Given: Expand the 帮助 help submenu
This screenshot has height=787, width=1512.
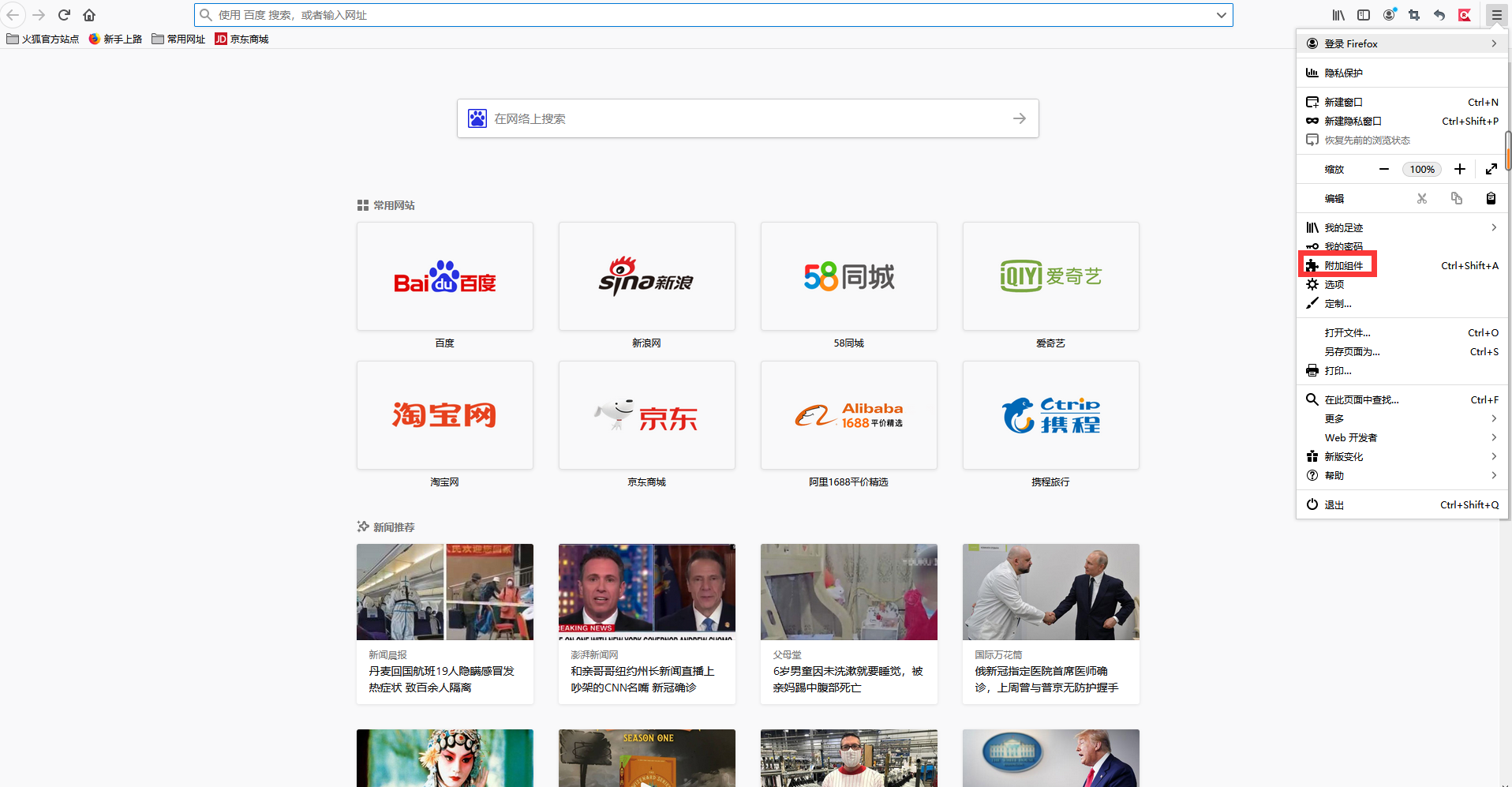Looking at the screenshot, I should 1402,475.
